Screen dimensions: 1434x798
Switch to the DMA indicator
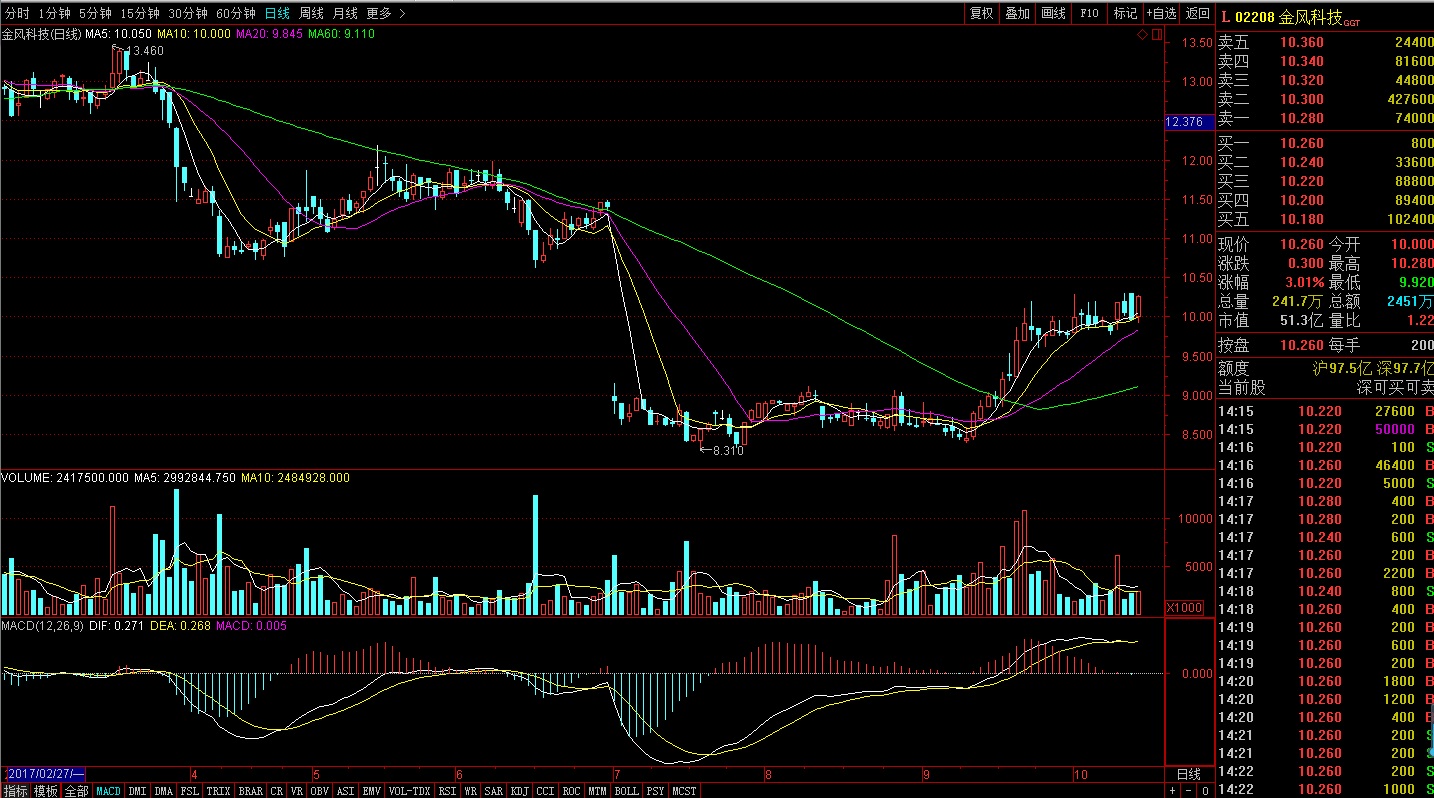(x=163, y=791)
